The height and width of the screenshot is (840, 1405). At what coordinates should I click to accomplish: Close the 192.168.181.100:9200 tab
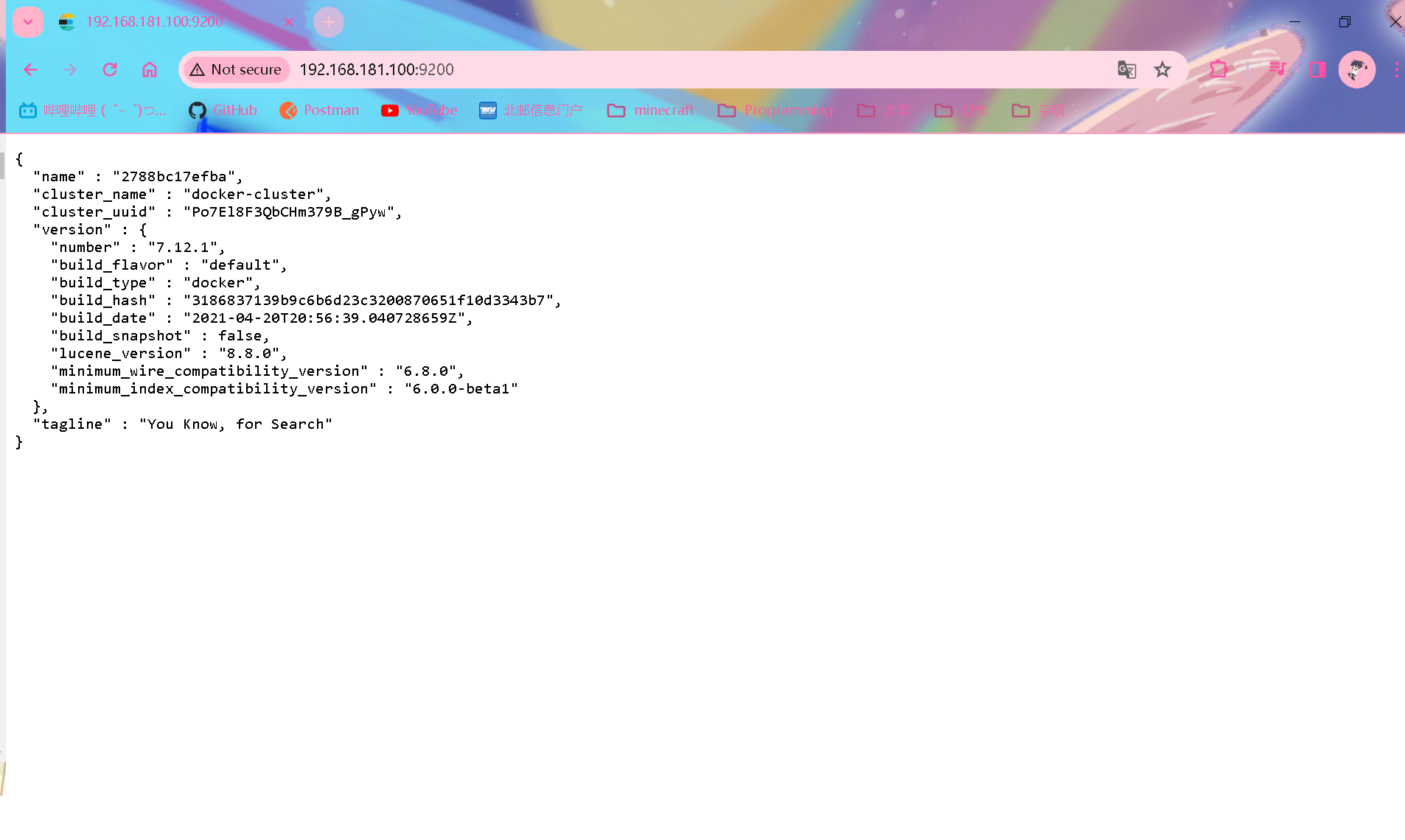coord(289,22)
